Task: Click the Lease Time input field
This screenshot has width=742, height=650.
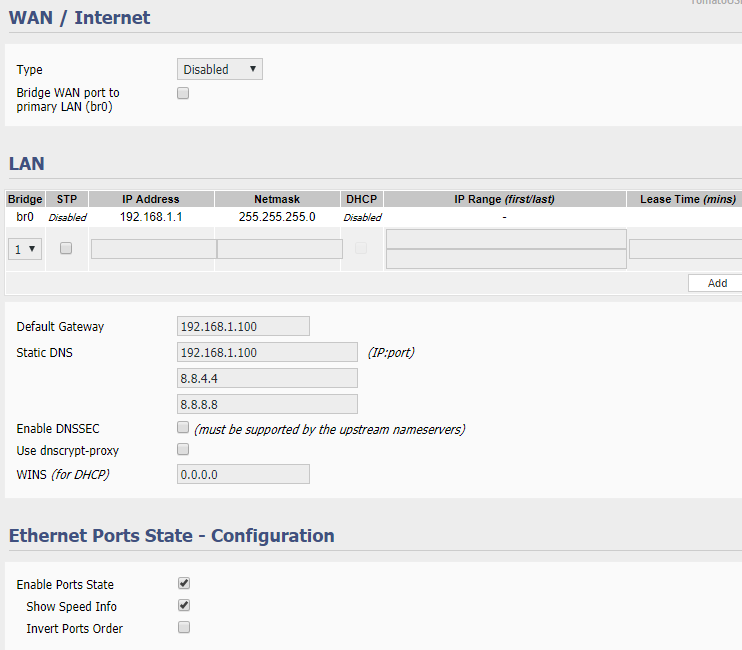Action: click(x=685, y=249)
